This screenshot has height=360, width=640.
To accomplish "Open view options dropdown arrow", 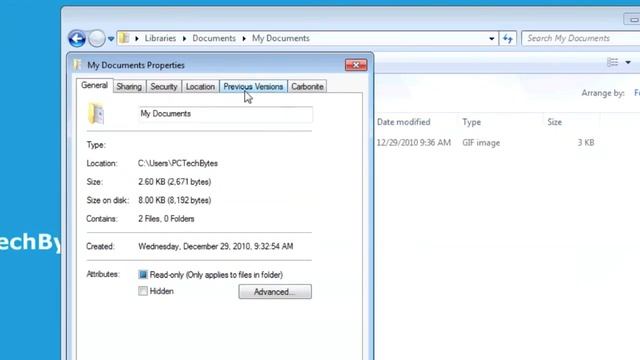I will click(628, 62).
